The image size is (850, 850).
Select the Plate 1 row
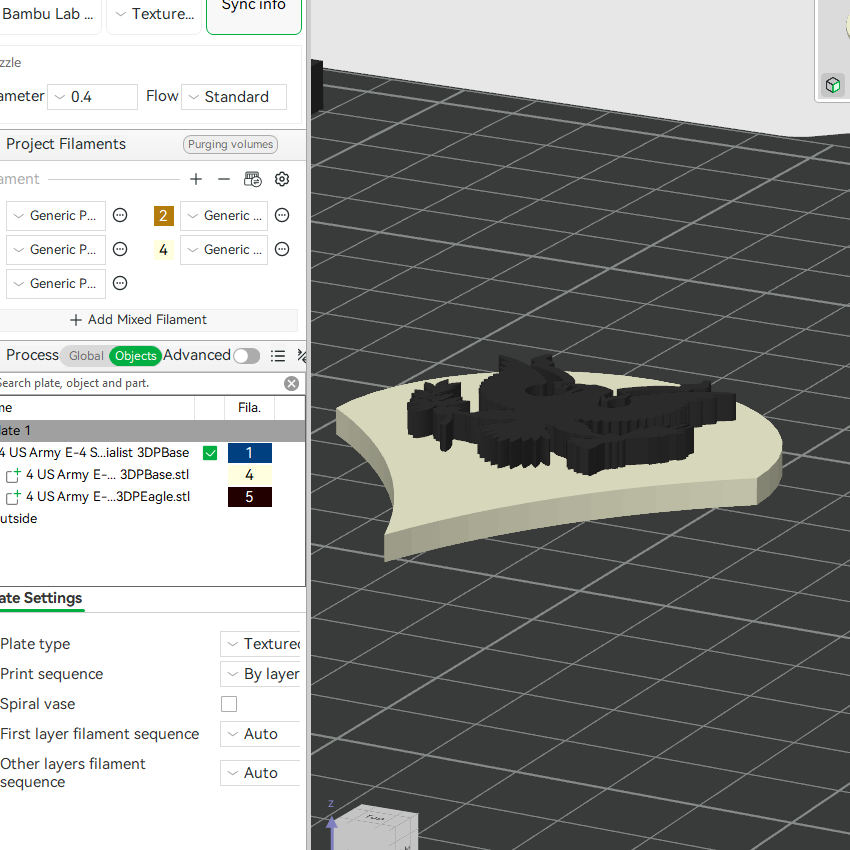tap(152, 431)
